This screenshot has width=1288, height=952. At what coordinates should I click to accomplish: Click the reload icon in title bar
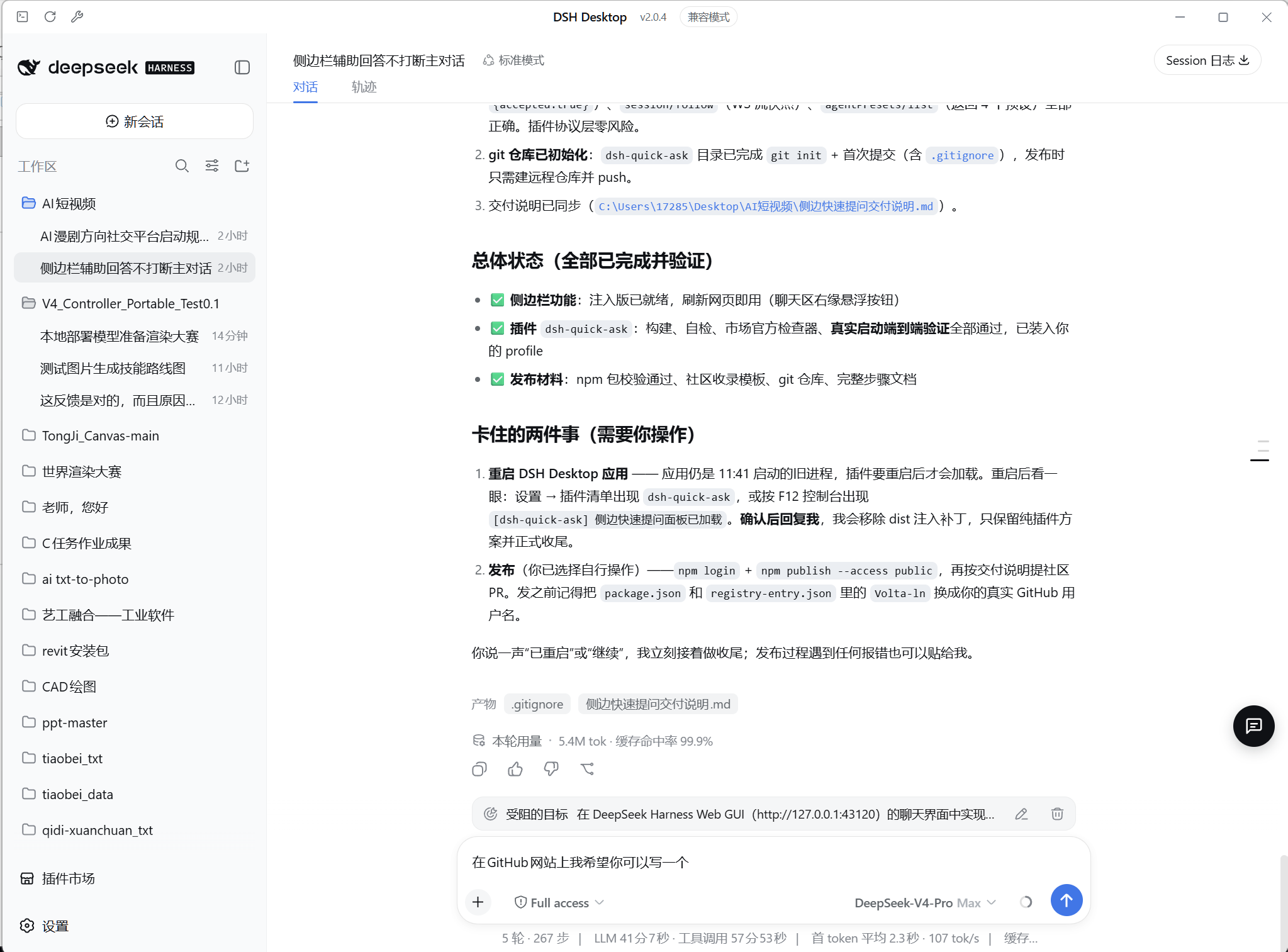coord(50,17)
